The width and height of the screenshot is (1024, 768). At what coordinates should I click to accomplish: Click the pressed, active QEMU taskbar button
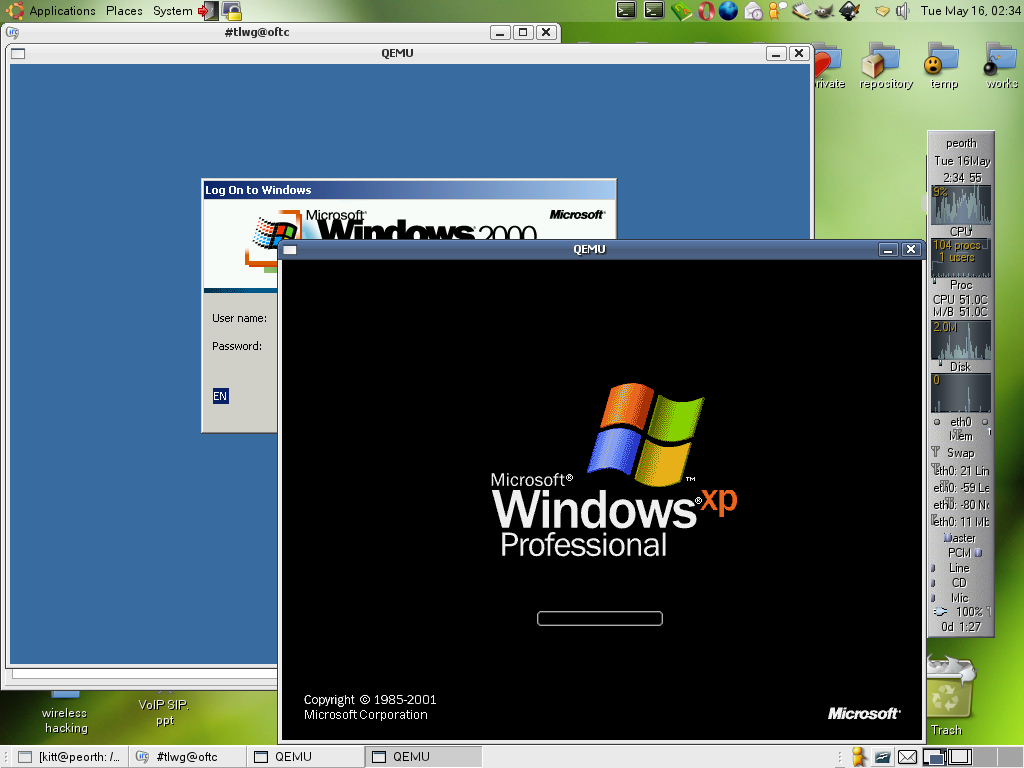click(423, 757)
